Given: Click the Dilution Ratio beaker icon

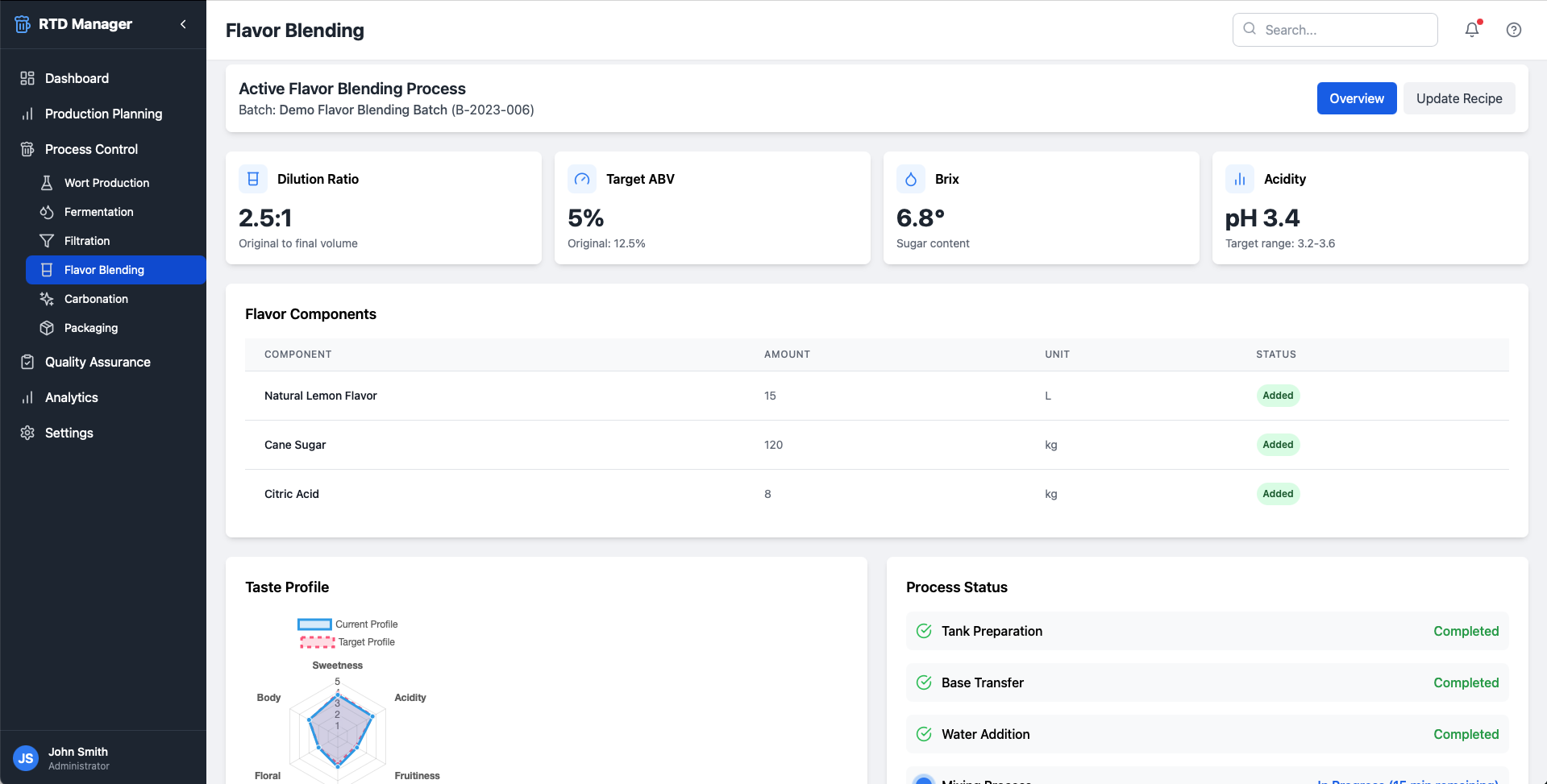Looking at the screenshot, I should pyautogui.click(x=253, y=179).
